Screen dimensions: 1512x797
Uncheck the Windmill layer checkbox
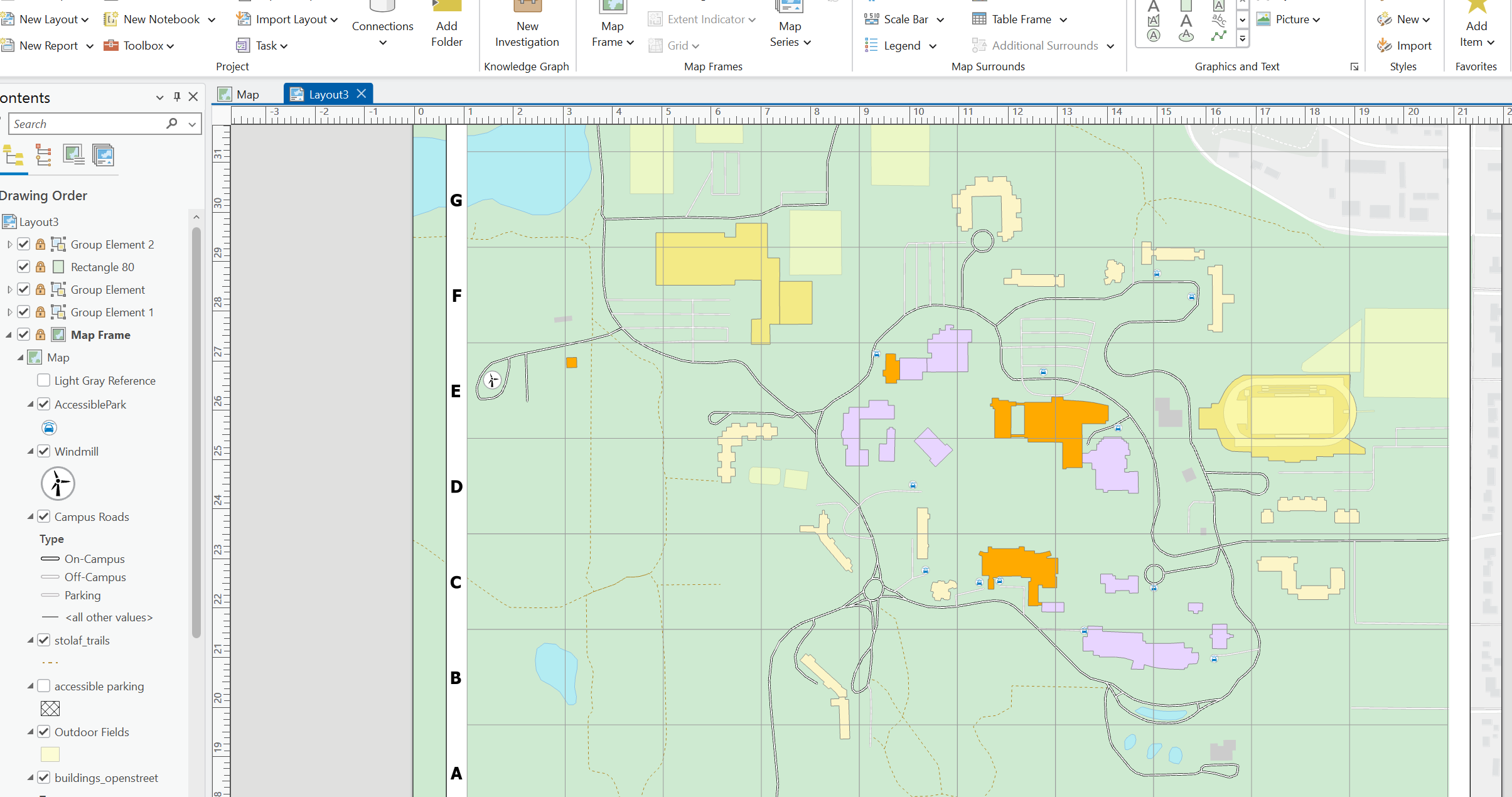[x=43, y=451]
